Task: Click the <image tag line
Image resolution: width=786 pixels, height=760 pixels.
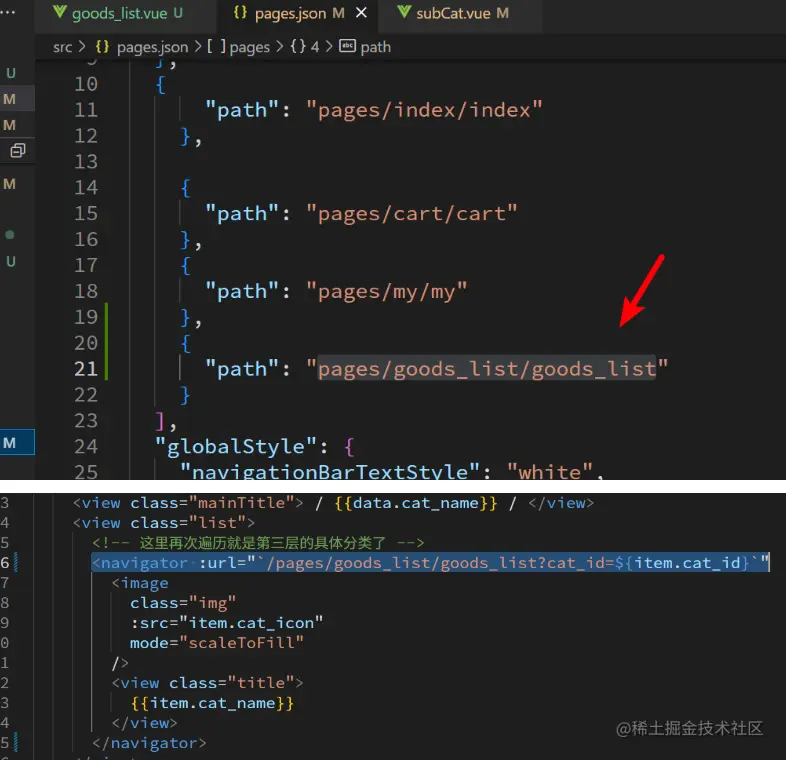Action: pos(140,583)
